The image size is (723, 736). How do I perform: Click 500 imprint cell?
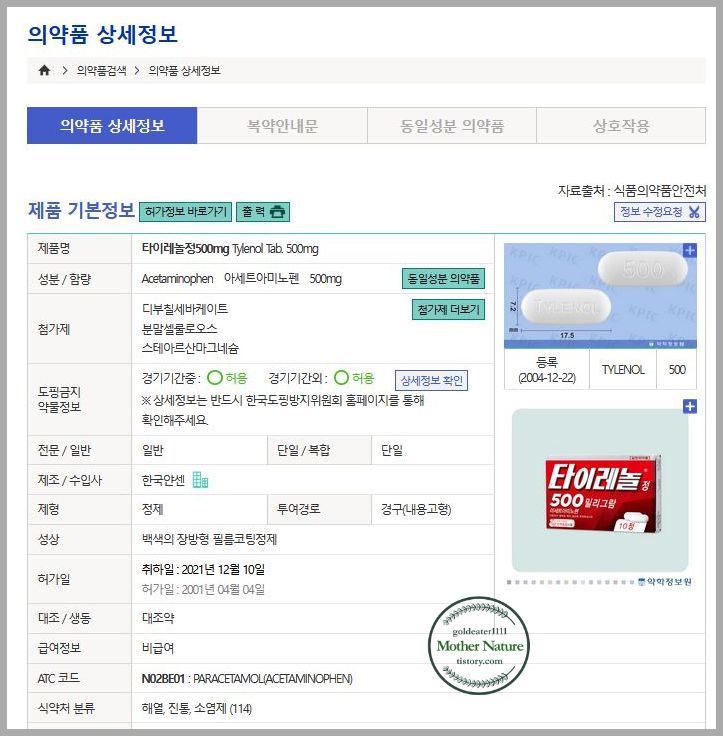[x=677, y=369]
